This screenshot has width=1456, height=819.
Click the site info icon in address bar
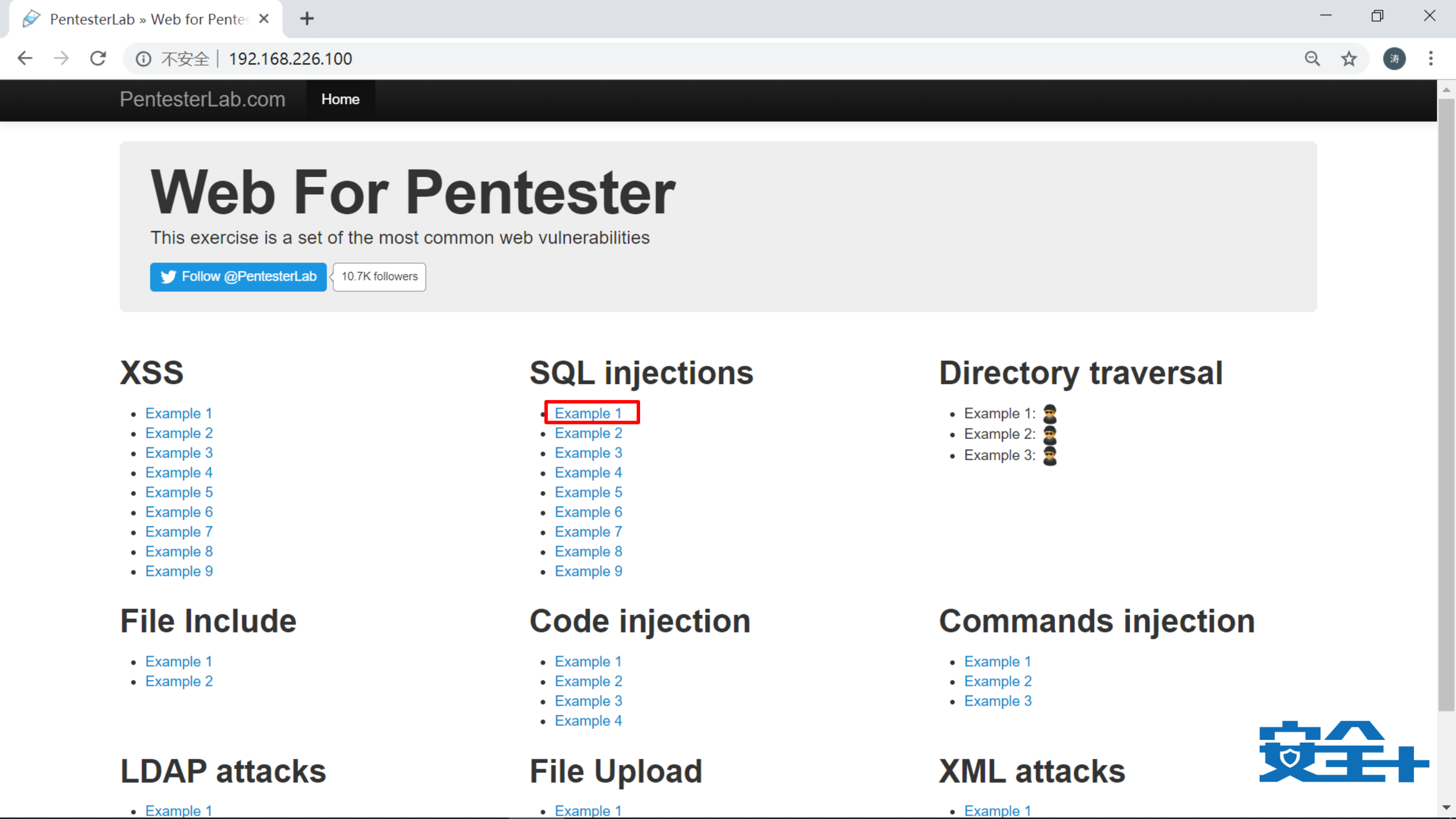(x=143, y=59)
